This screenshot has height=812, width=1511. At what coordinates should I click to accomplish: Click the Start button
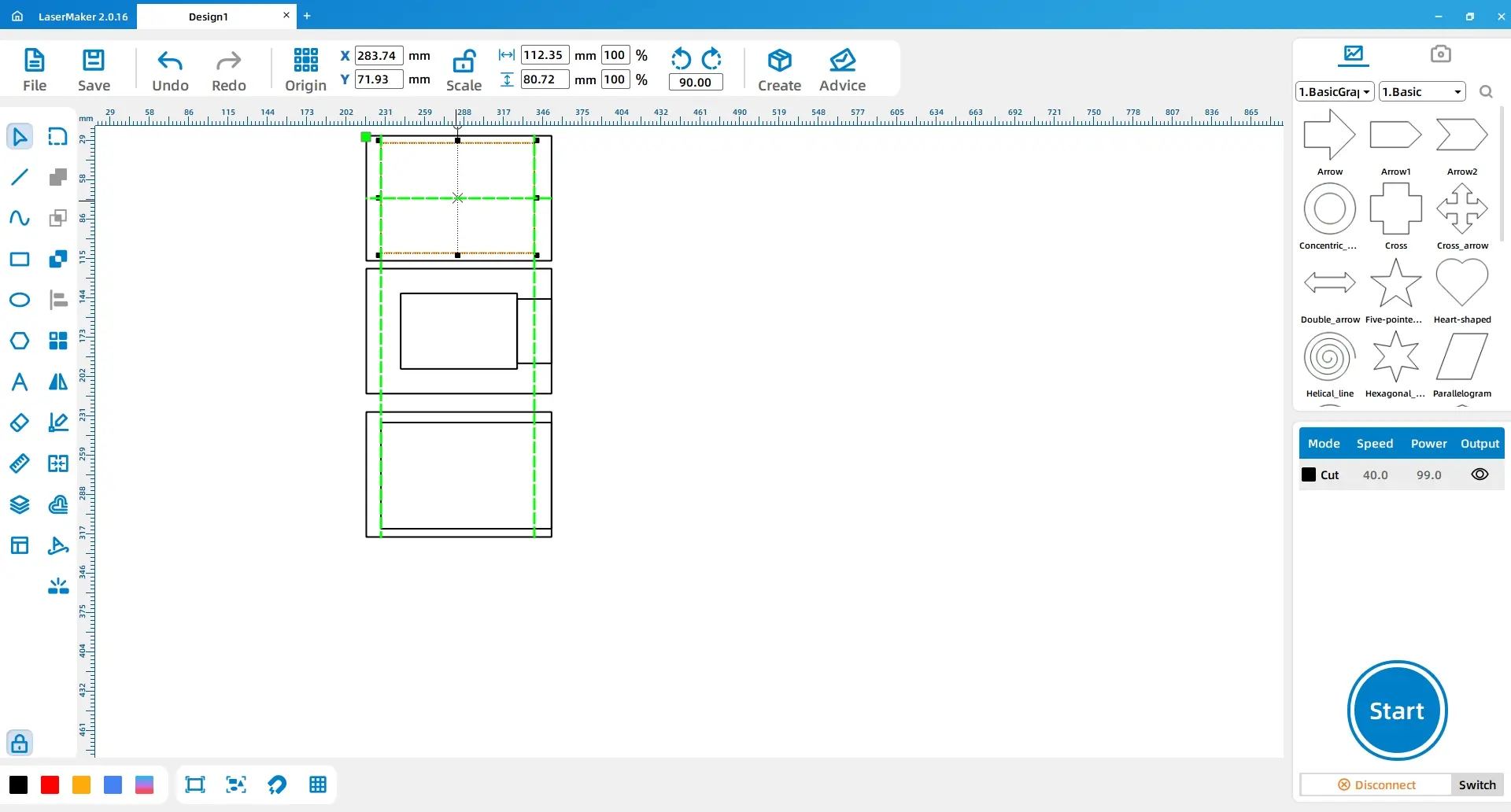1397,710
